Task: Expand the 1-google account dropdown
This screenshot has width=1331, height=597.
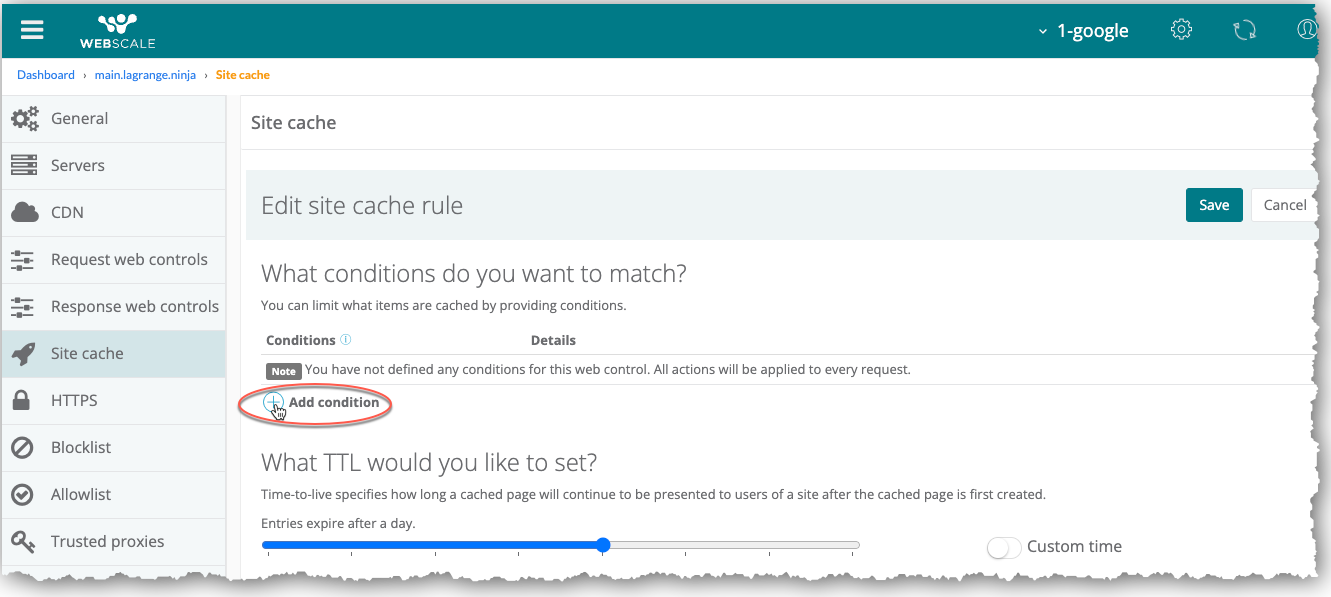Action: tap(1084, 30)
